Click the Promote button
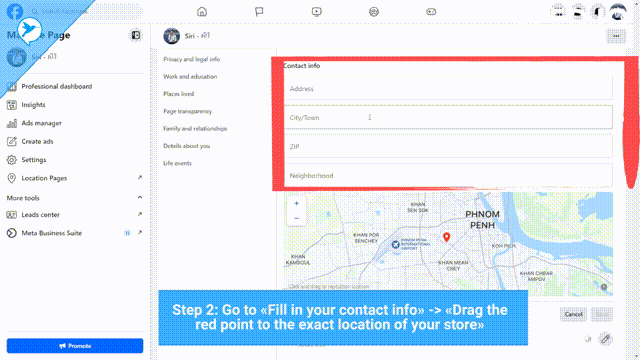Image resolution: width=640 pixels, height=360 pixels. click(75, 346)
